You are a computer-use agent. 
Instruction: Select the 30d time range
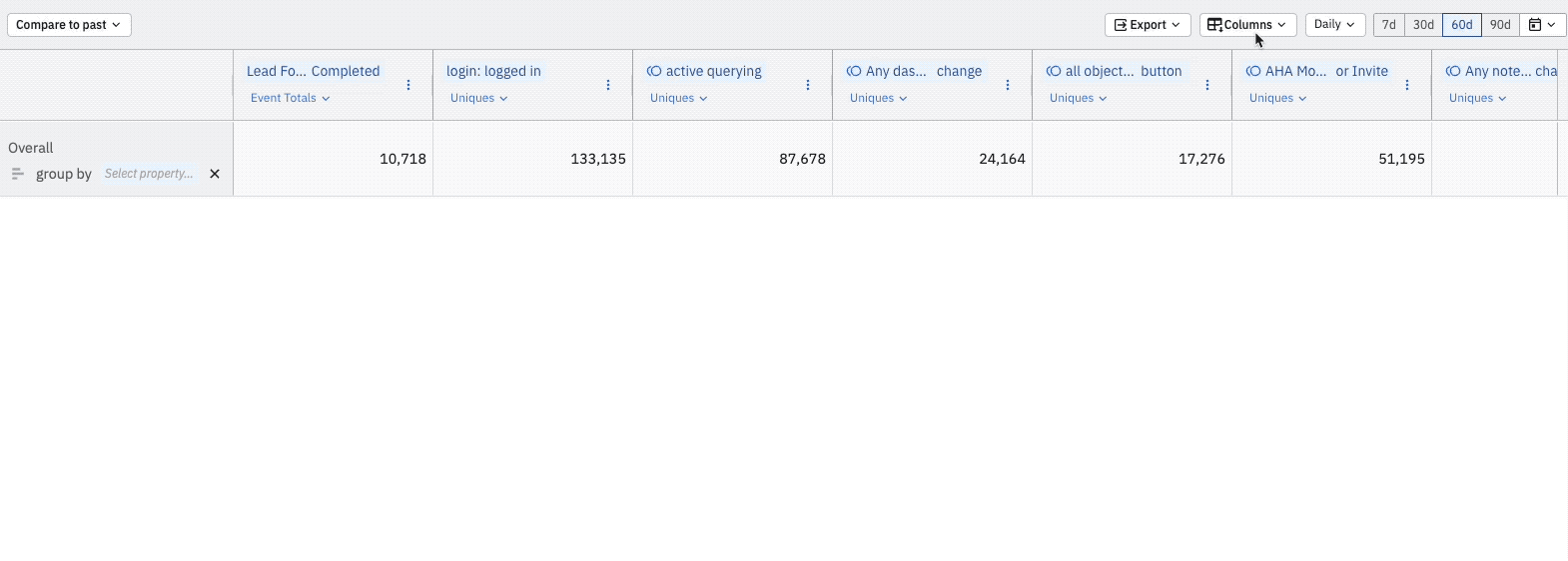coord(1423,25)
